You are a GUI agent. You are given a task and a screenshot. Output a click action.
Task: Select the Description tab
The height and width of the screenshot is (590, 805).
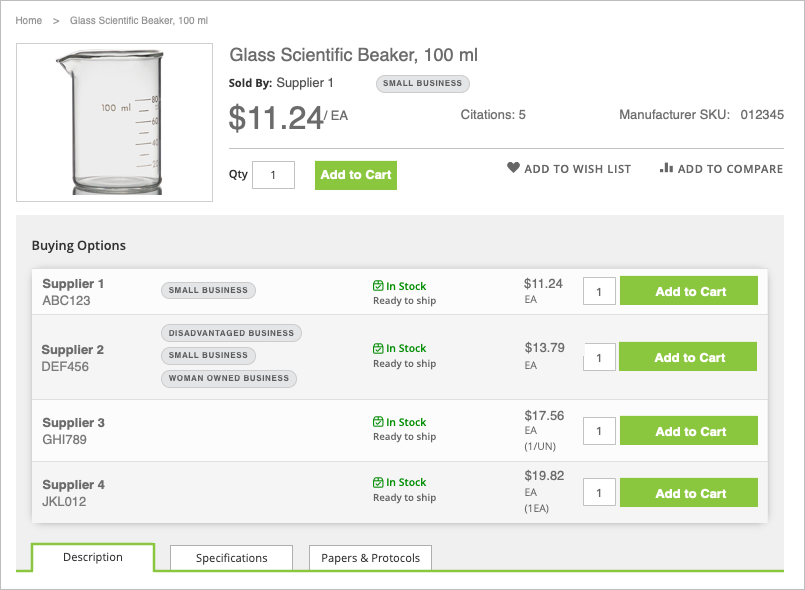[93, 557]
